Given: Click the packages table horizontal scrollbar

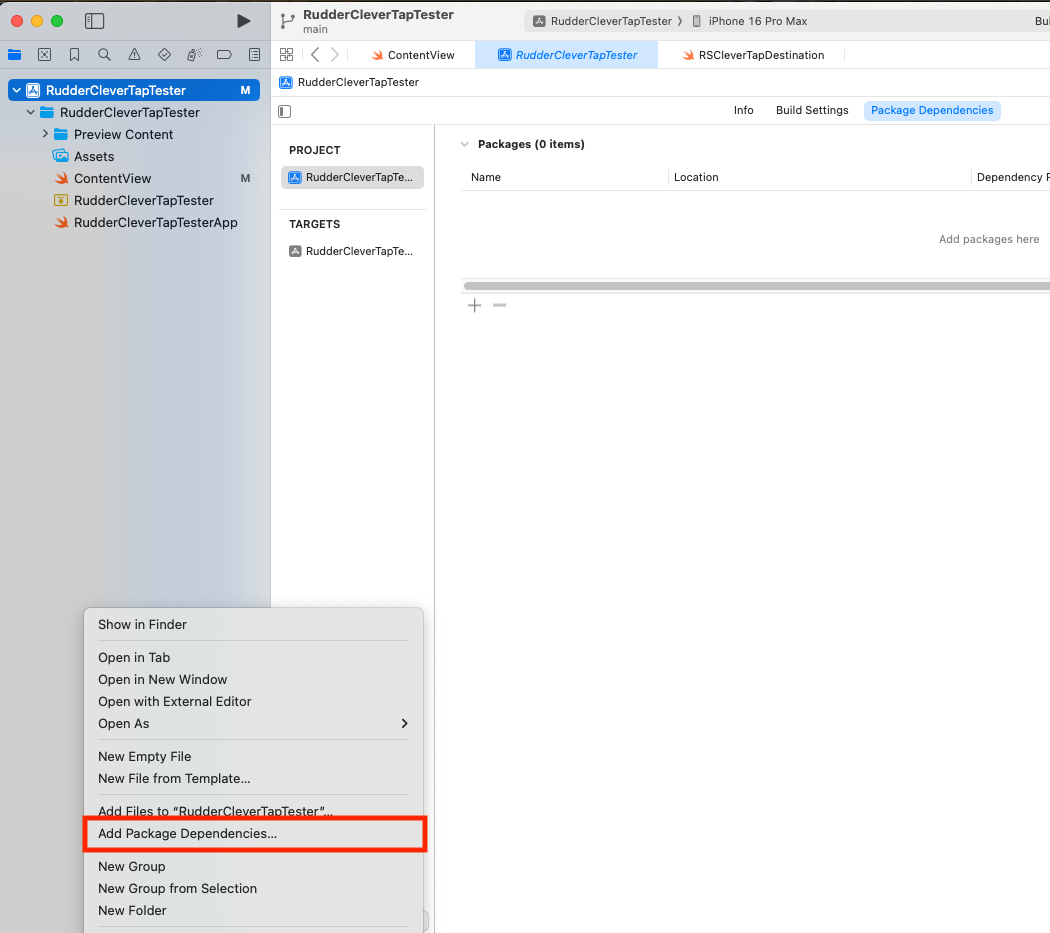Looking at the screenshot, I should (757, 286).
